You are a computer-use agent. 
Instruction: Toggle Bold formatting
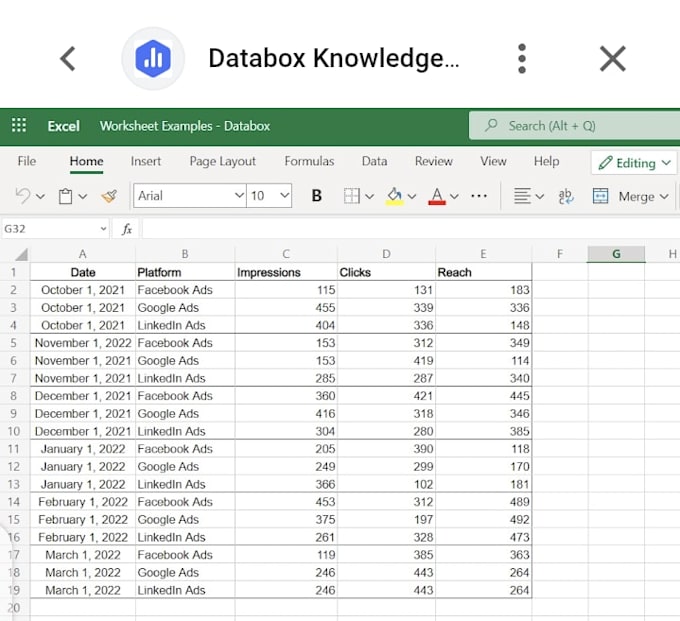tap(317, 196)
